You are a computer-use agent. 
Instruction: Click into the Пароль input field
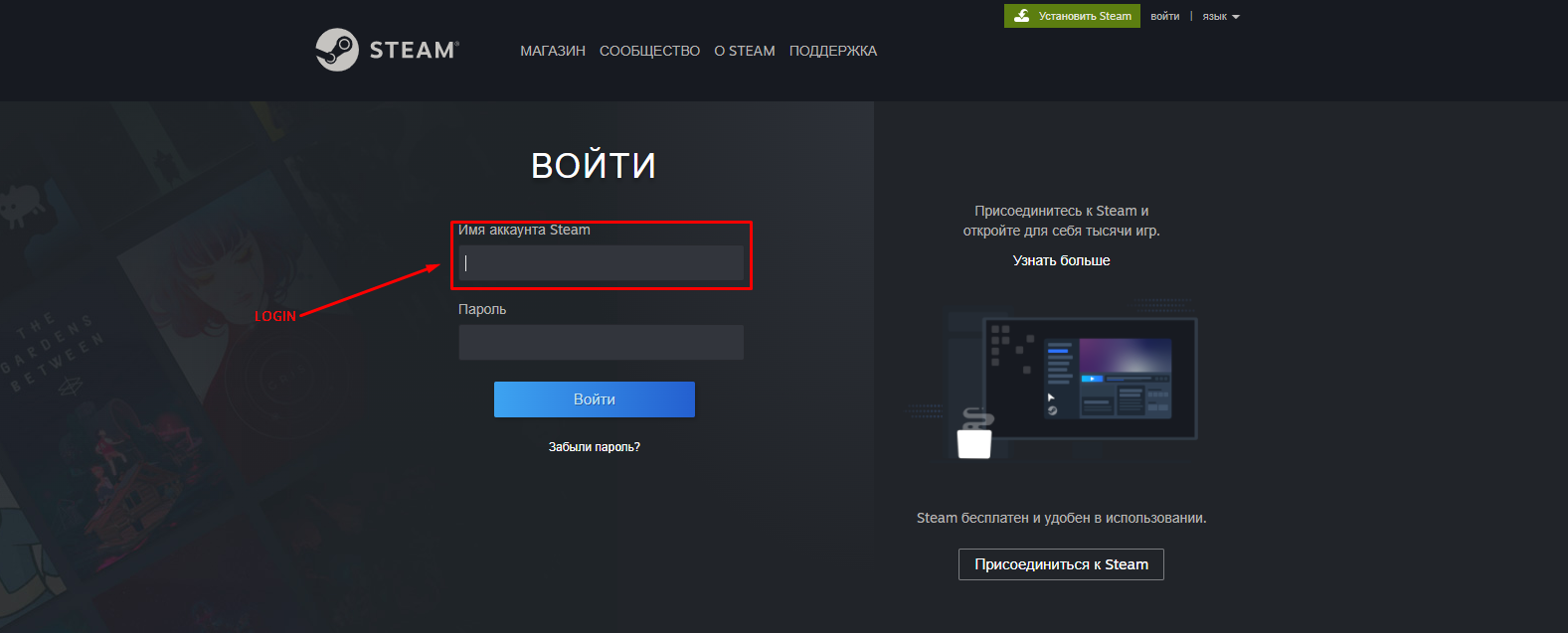[x=601, y=342]
